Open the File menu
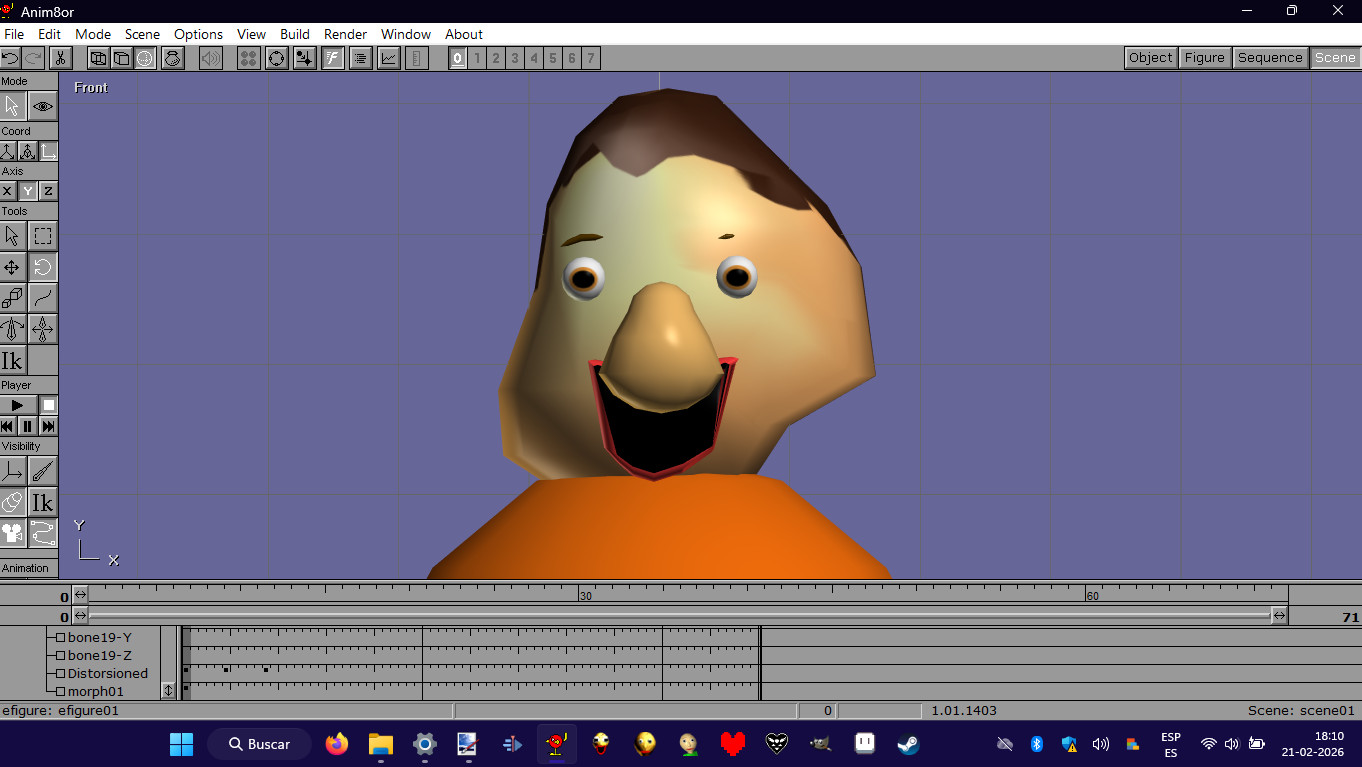1362x767 pixels. [14, 34]
